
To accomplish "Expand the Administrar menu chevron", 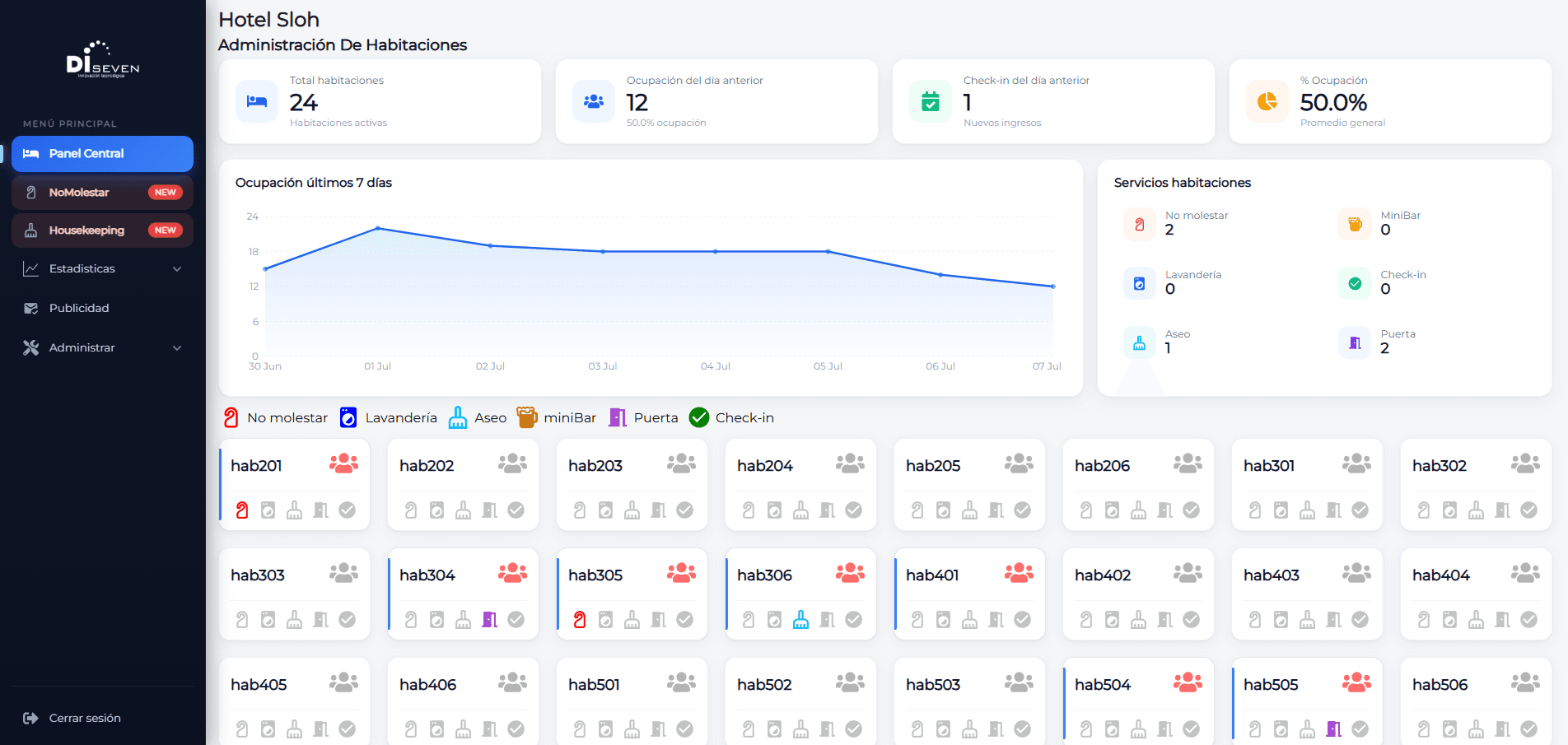I will [x=177, y=348].
